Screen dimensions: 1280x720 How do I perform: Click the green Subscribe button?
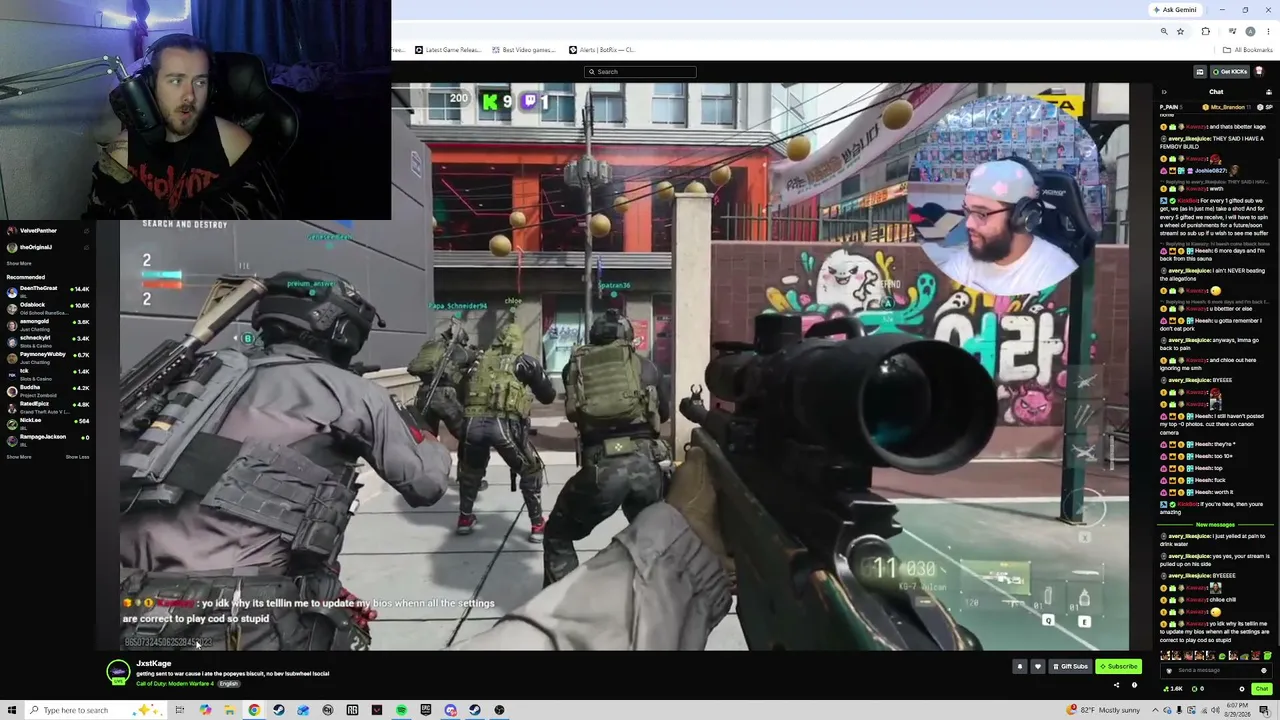(x=1118, y=666)
